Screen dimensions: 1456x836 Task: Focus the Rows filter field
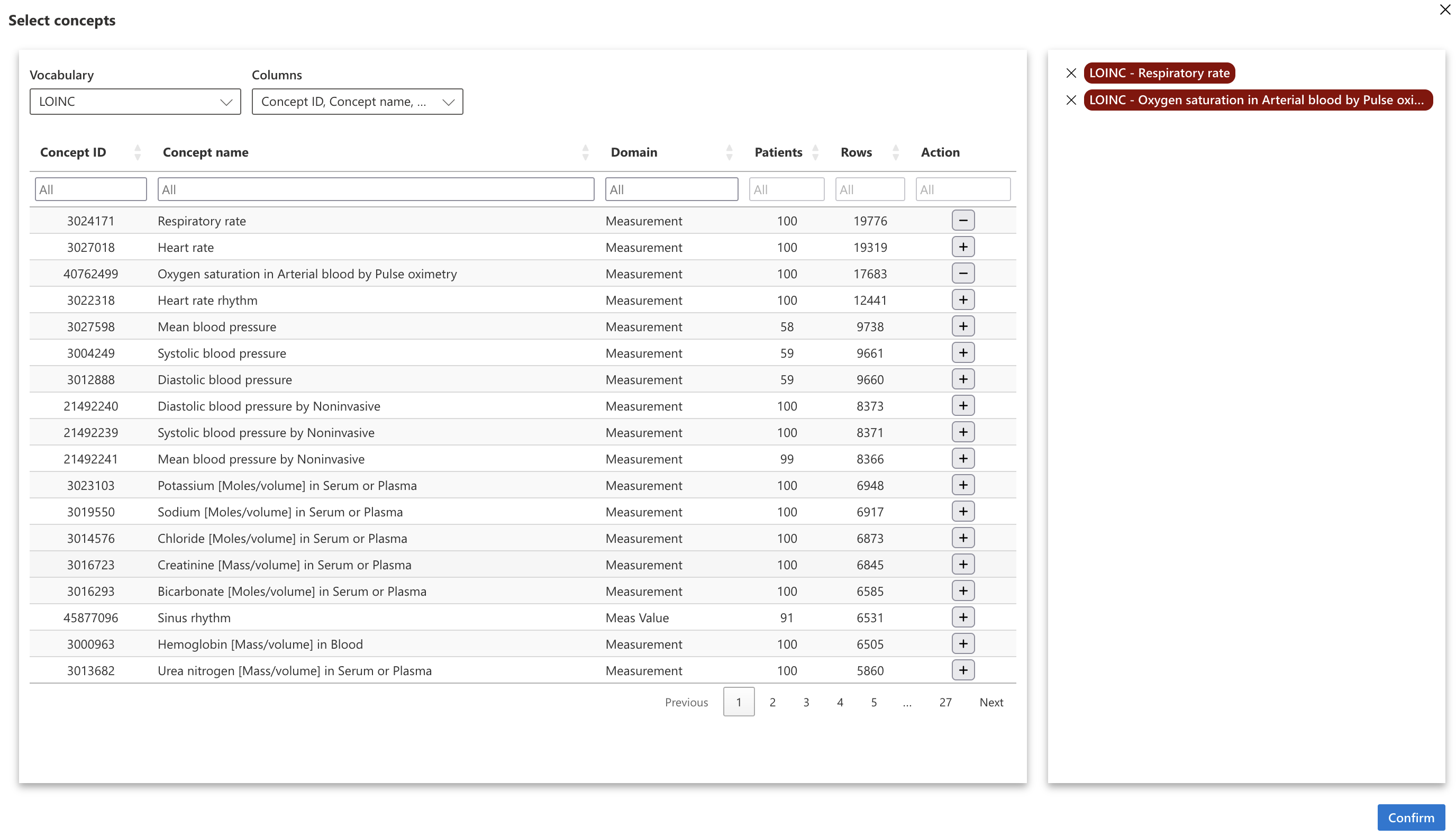870,189
